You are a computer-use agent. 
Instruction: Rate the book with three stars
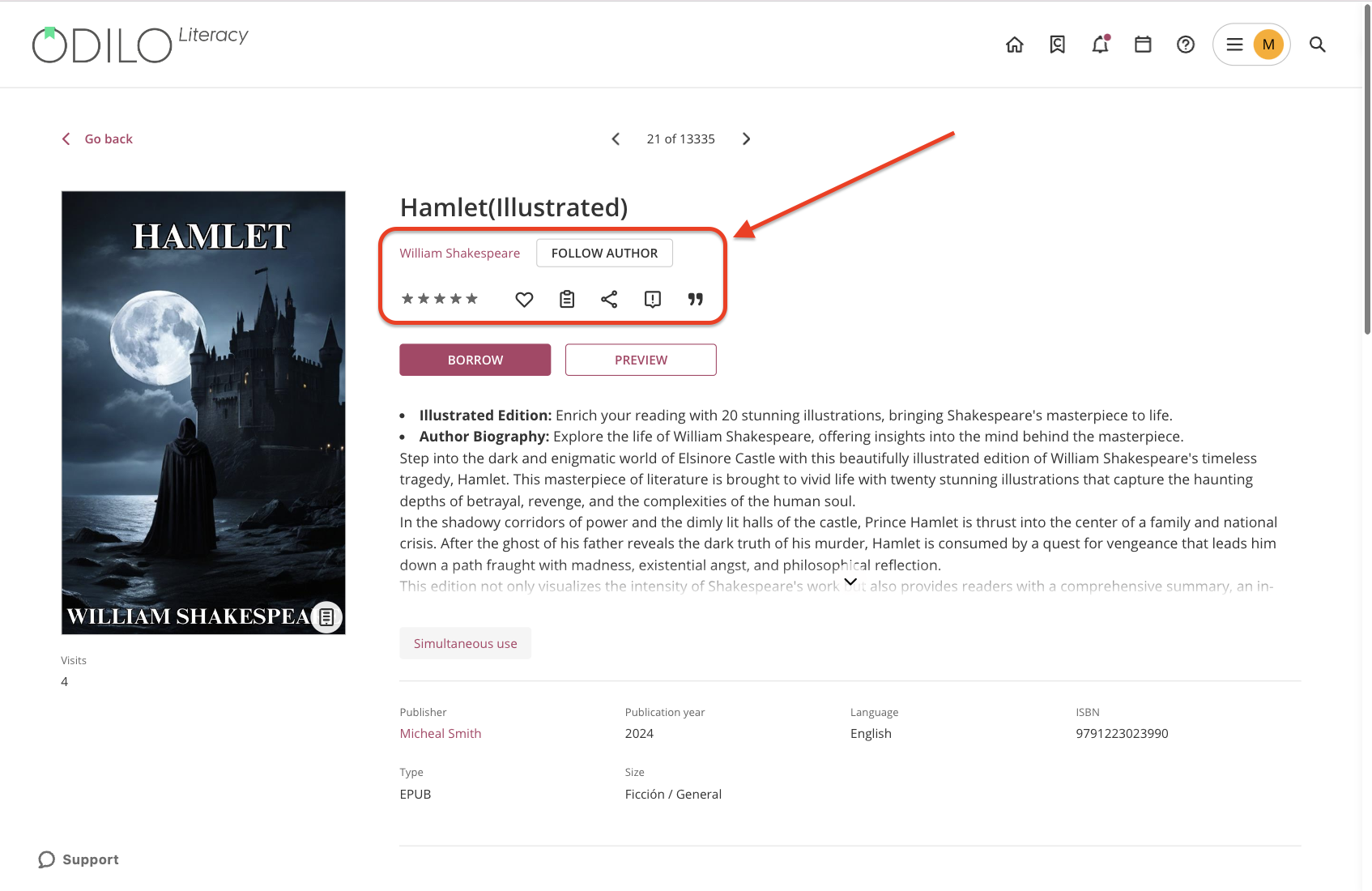tap(440, 299)
